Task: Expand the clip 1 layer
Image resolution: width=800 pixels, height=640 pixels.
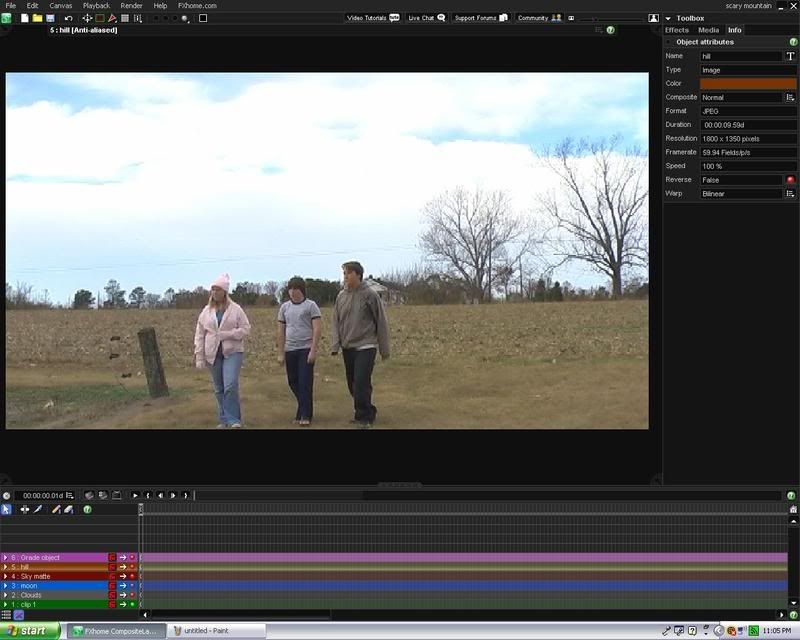Action: (x=6, y=604)
